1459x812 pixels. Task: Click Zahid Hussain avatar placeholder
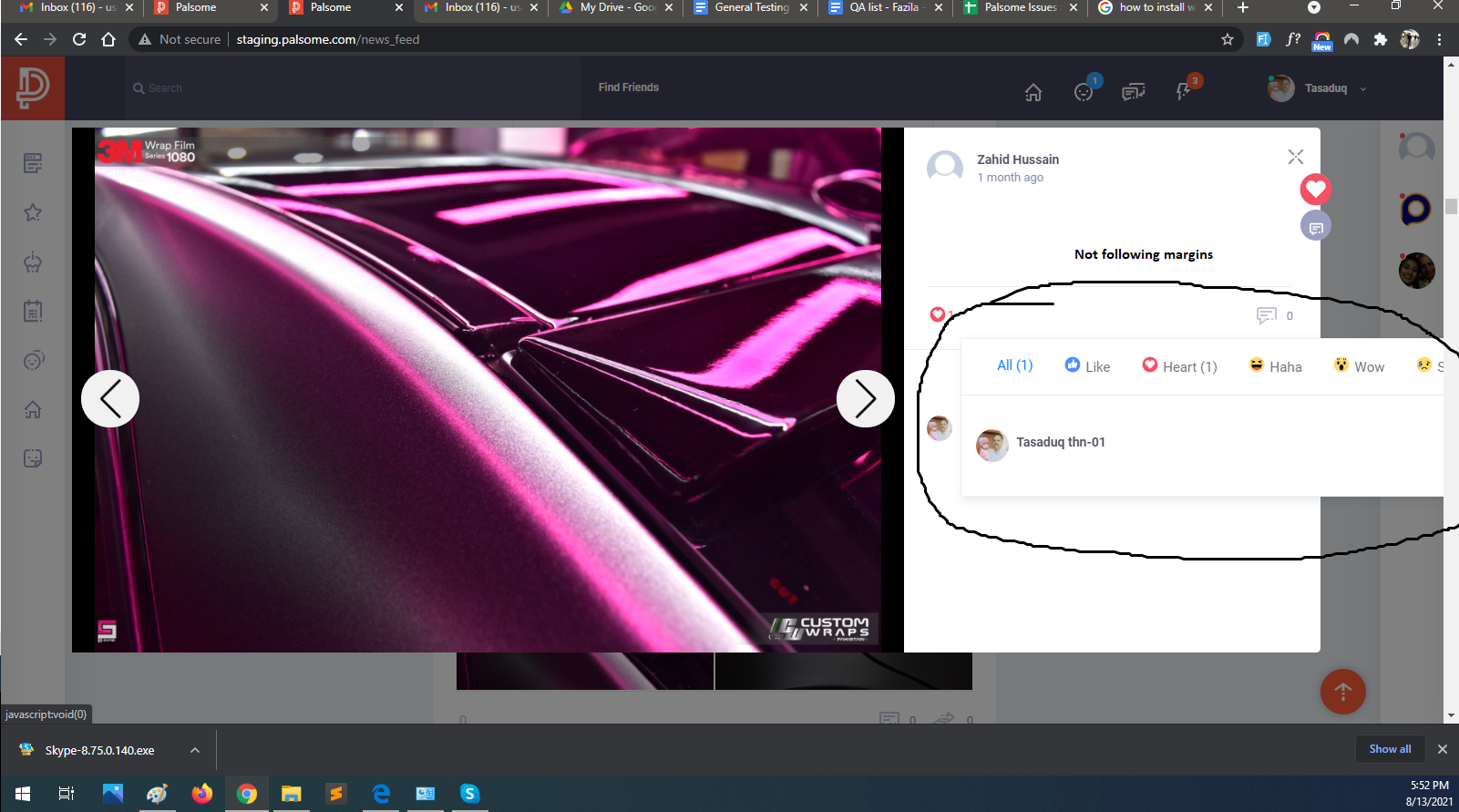(x=945, y=168)
